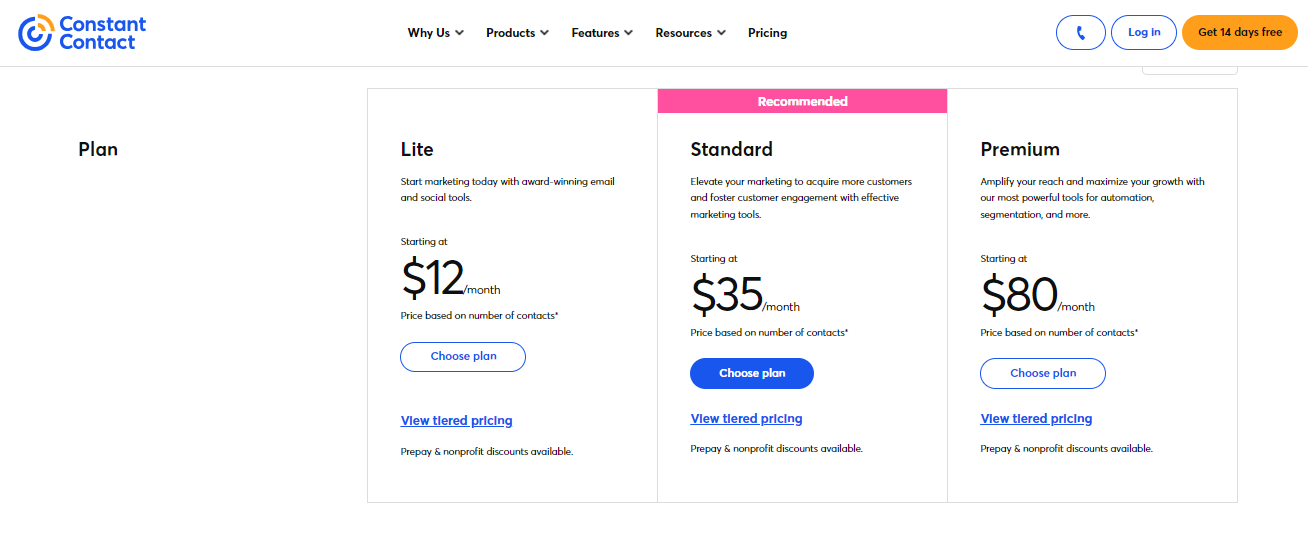The width and height of the screenshot is (1308, 536).
Task: Click the Premium plan heading
Action: tap(1019, 150)
